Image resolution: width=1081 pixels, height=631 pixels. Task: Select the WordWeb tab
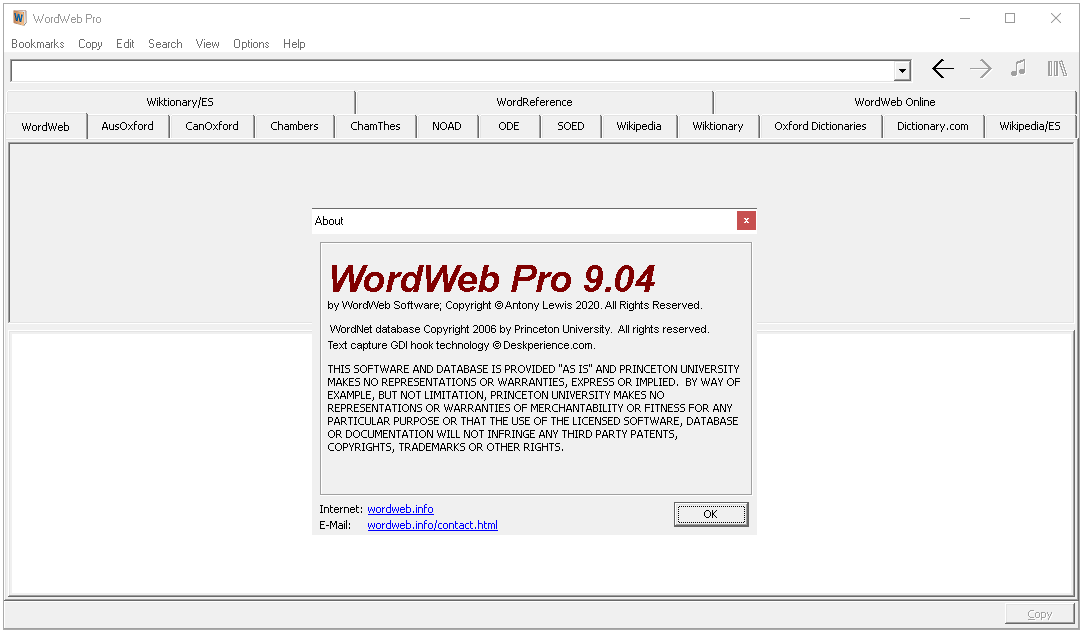[46, 127]
